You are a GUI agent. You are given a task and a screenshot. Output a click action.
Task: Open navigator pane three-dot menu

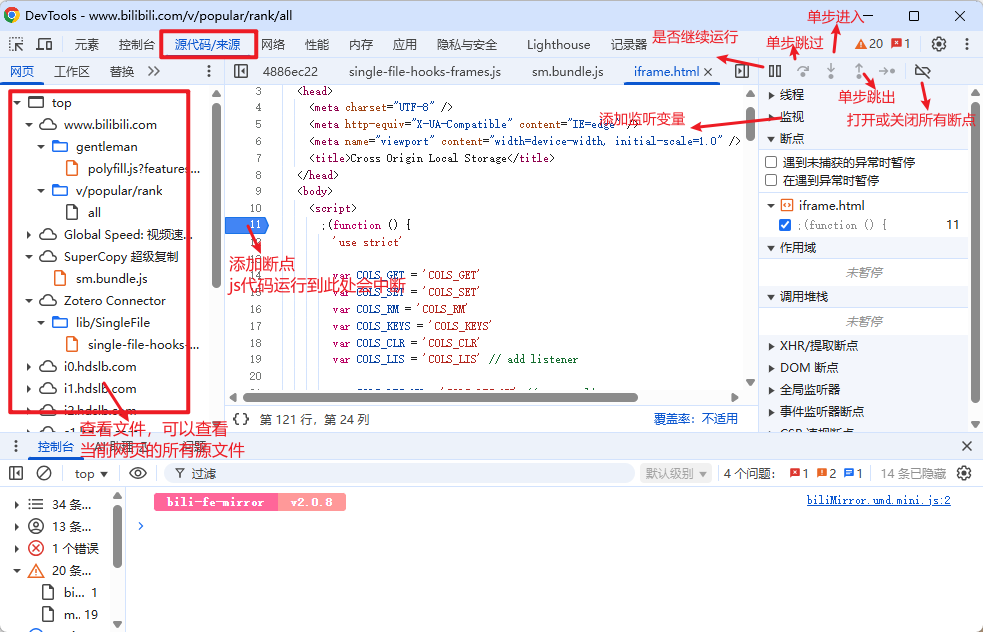click(x=209, y=71)
